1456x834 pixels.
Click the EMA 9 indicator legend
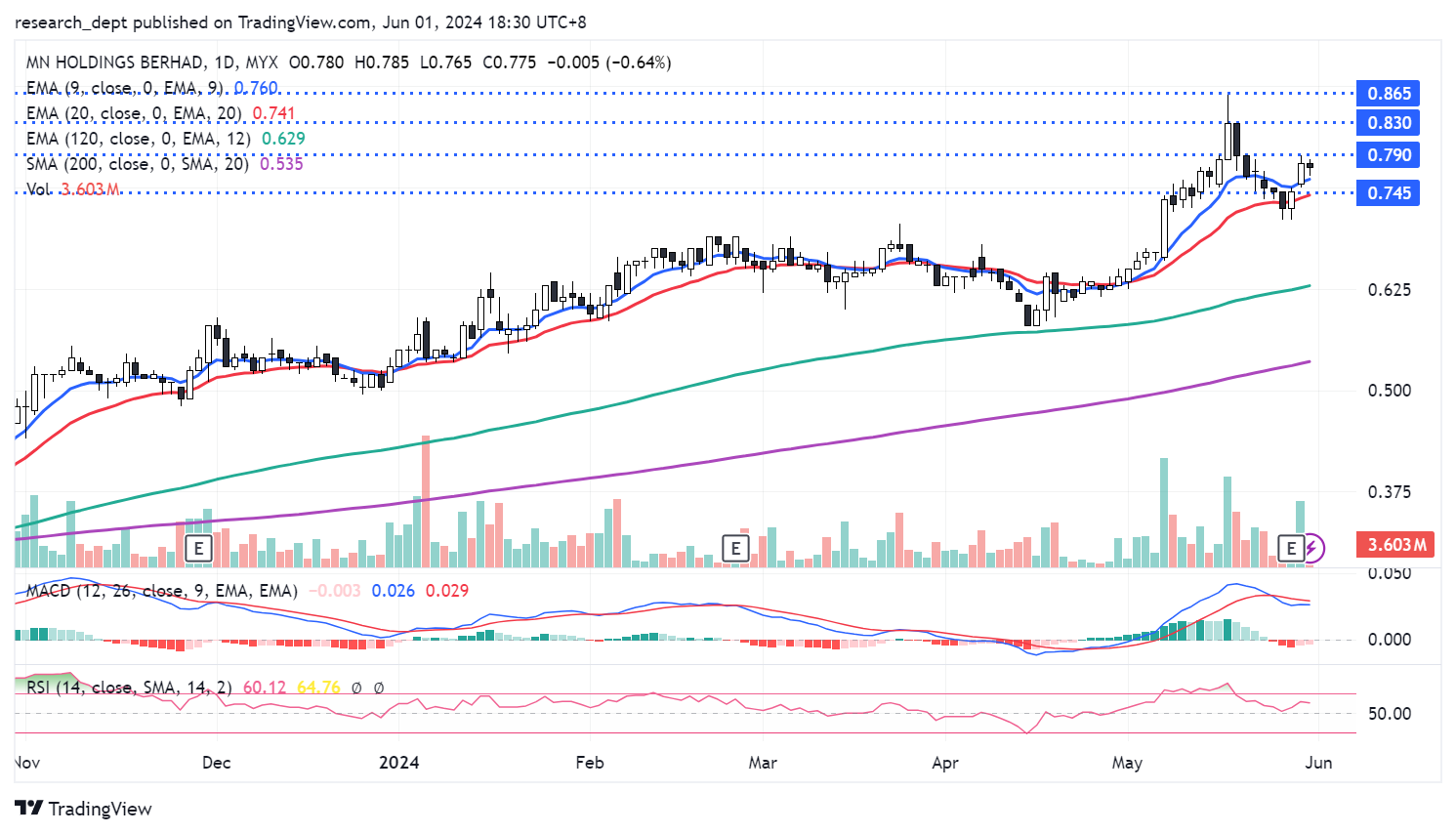pos(124,88)
